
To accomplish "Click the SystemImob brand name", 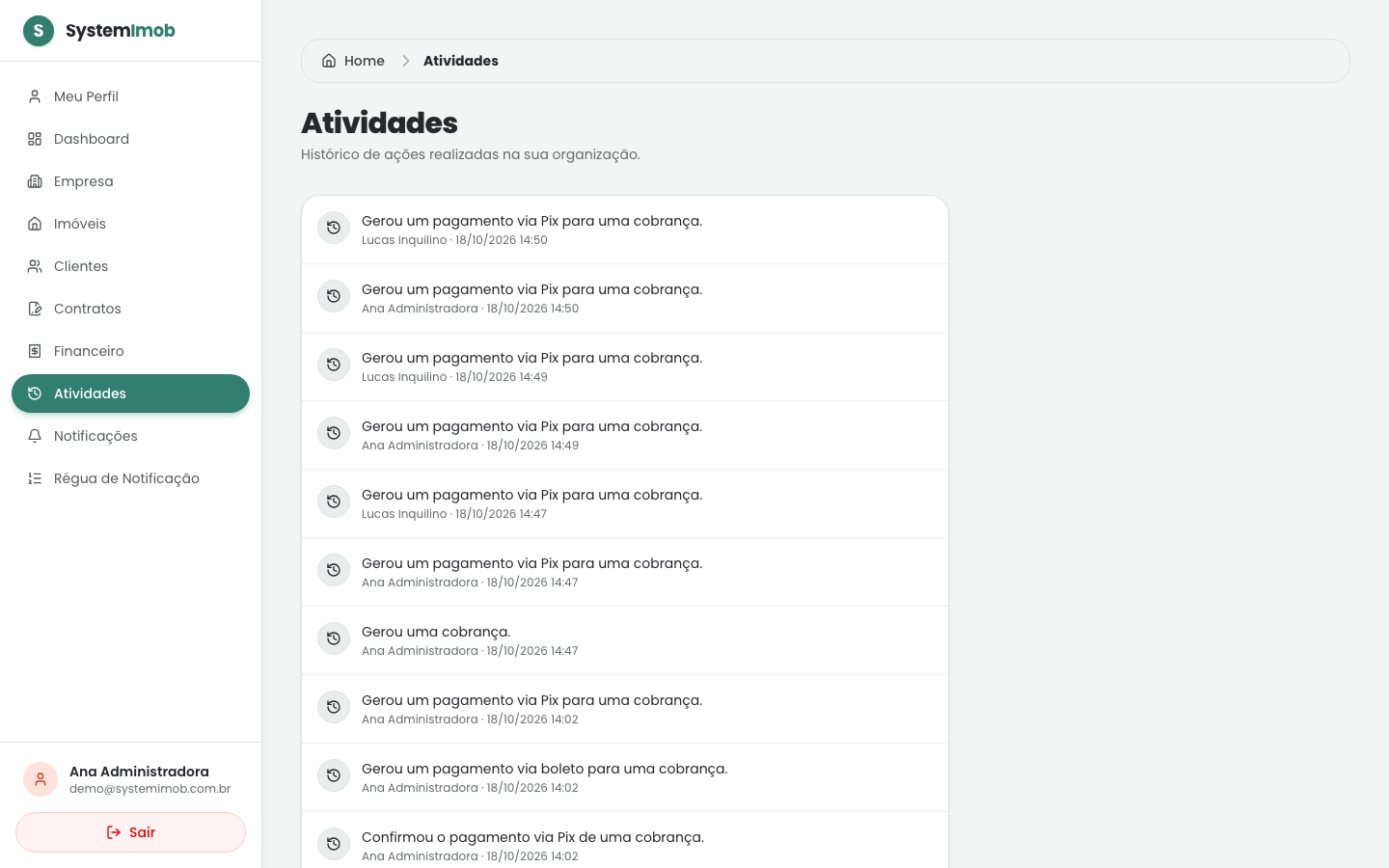I will tap(121, 31).
